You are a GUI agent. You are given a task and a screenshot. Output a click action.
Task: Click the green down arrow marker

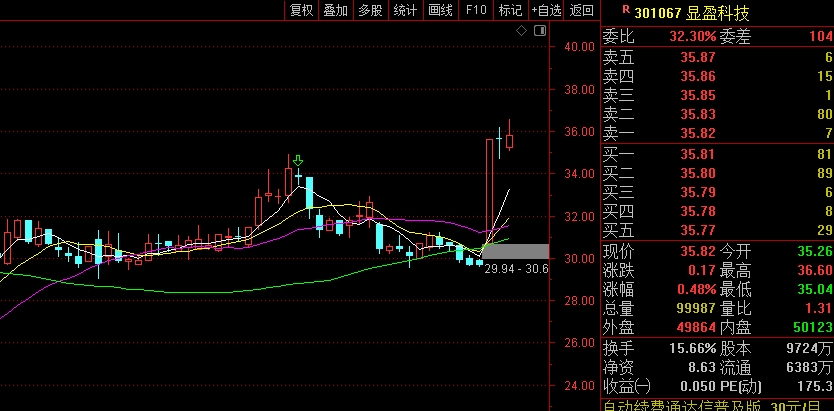[x=298, y=160]
